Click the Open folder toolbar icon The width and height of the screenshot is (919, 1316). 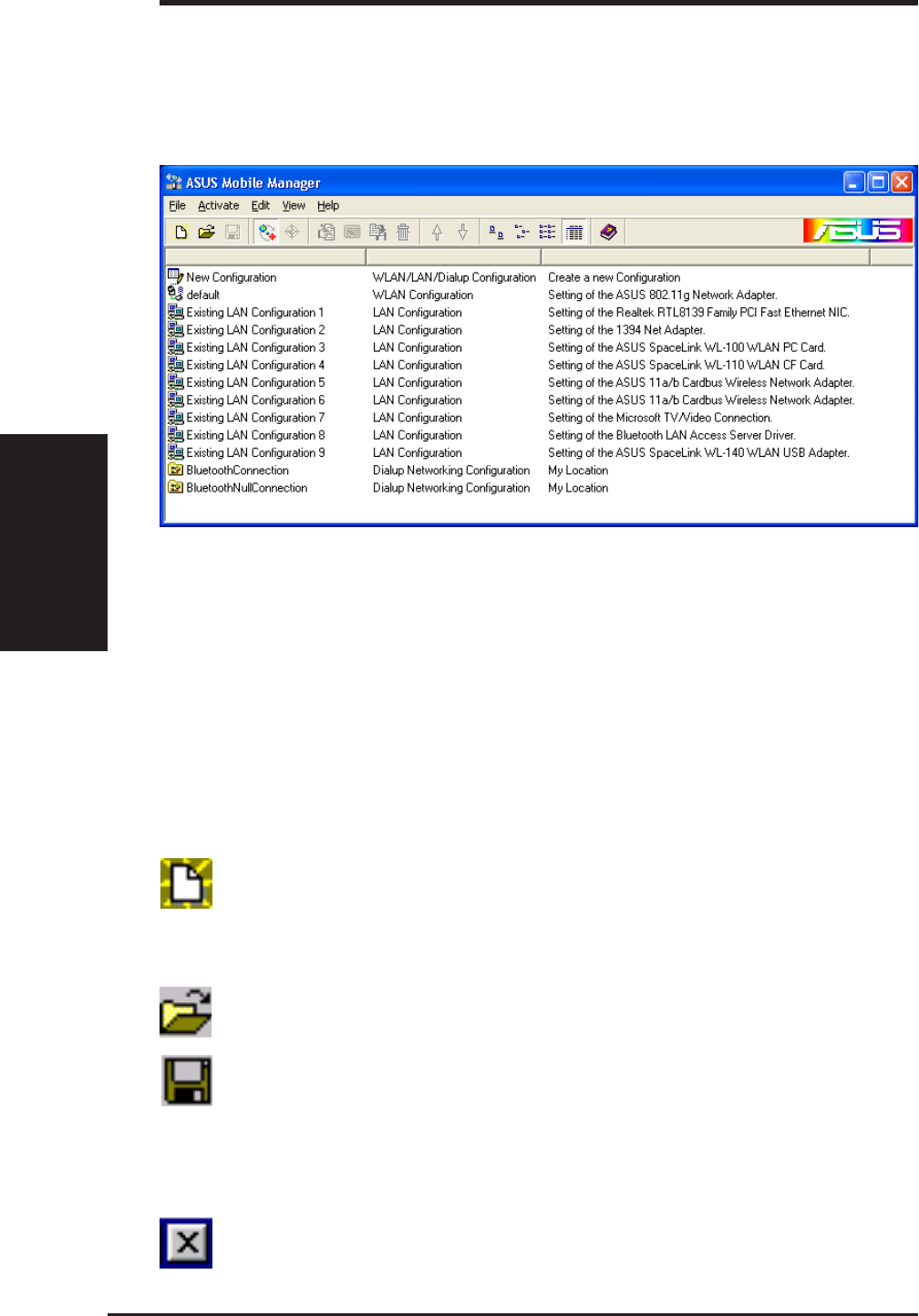click(x=206, y=233)
